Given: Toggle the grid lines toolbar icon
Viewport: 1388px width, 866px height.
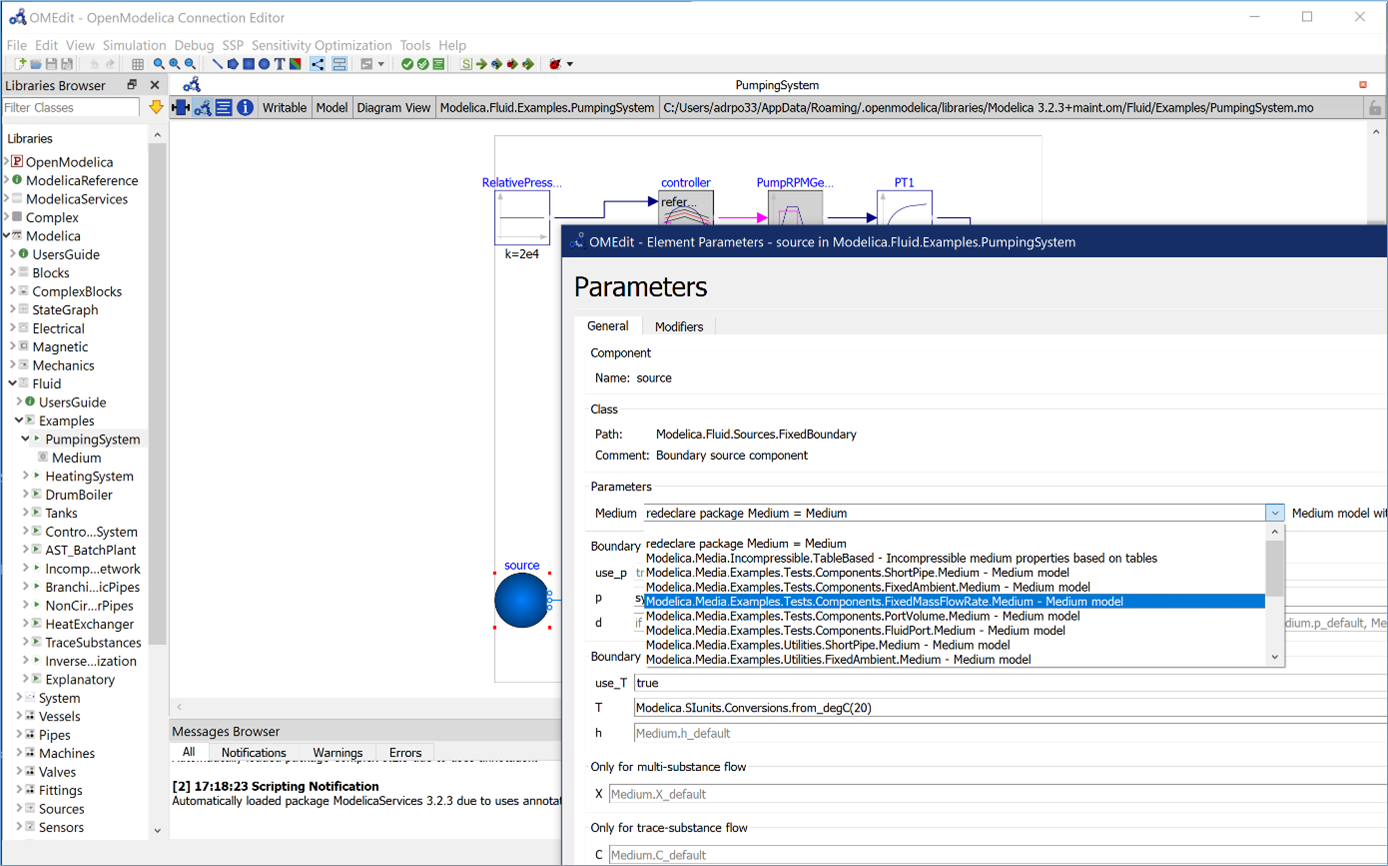Looking at the screenshot, I should tap(138, 64).
